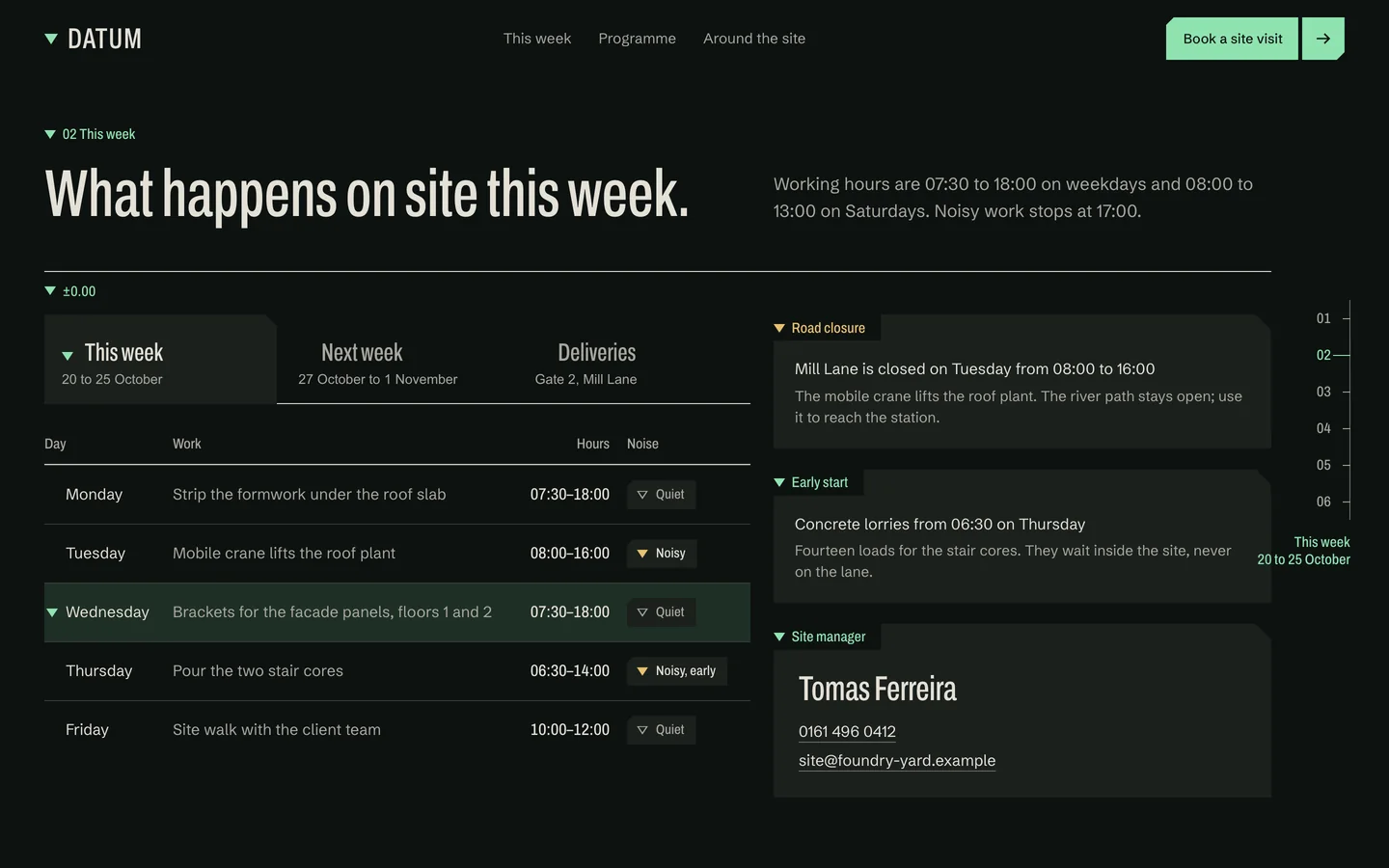Select the This week 20 to 25 October tab
This screenshot has height=868, width=1389.
[160, 360]
